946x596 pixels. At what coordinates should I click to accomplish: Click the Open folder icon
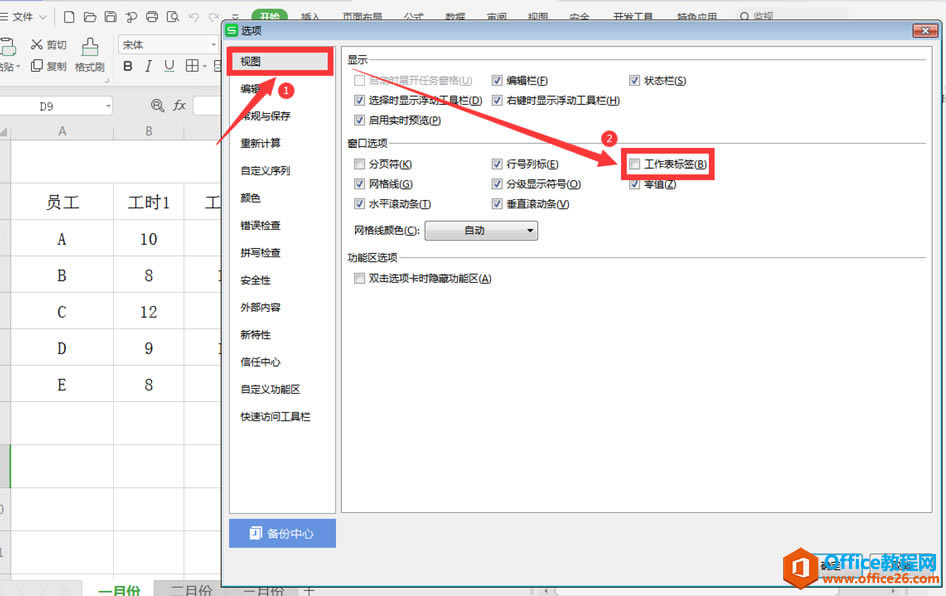tap(90, 17)
